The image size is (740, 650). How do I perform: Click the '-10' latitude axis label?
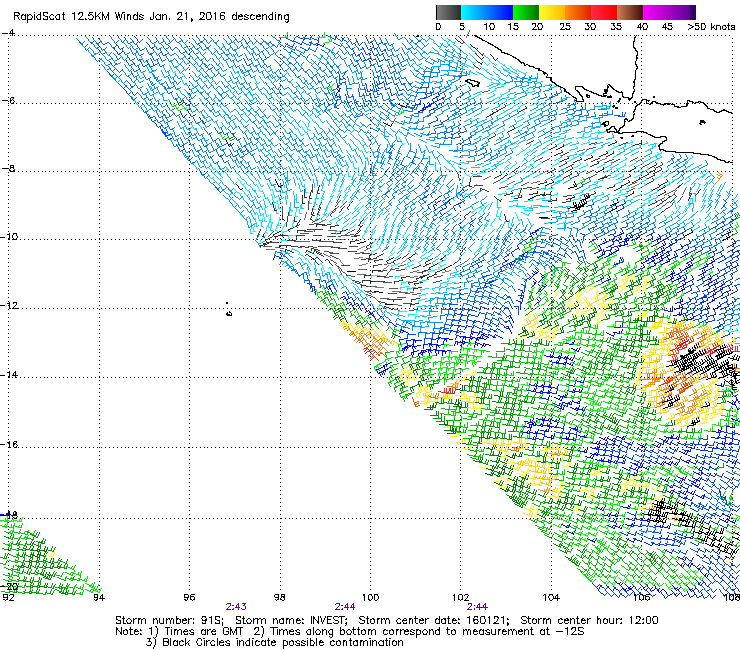[9, 236]
